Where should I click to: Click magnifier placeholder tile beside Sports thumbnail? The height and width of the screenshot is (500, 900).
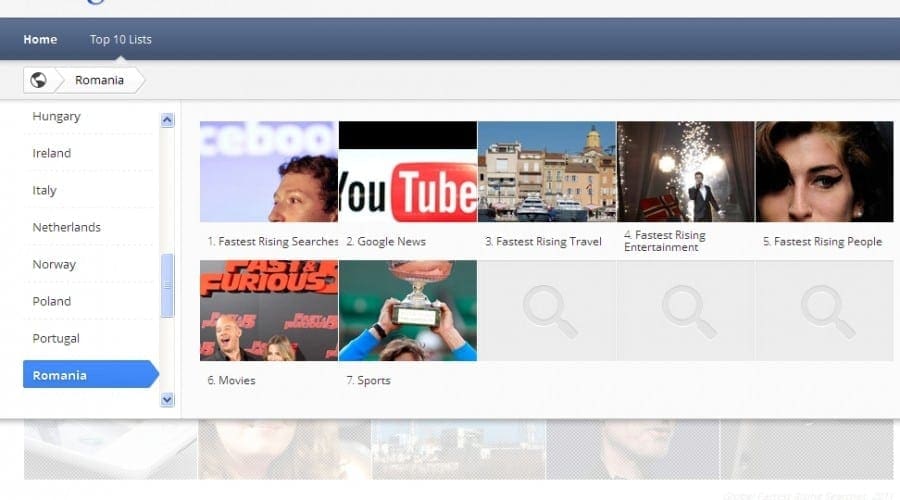547,311
